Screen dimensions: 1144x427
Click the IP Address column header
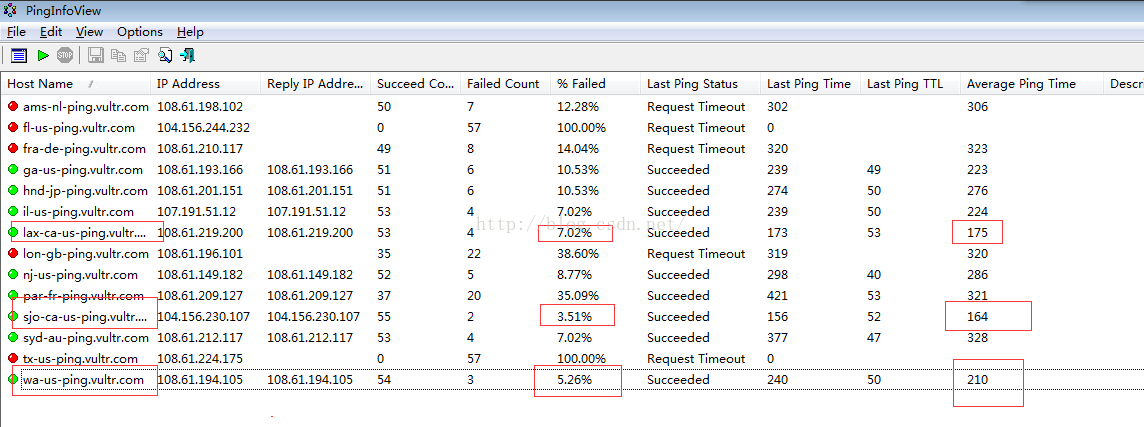tap(188, 84)
